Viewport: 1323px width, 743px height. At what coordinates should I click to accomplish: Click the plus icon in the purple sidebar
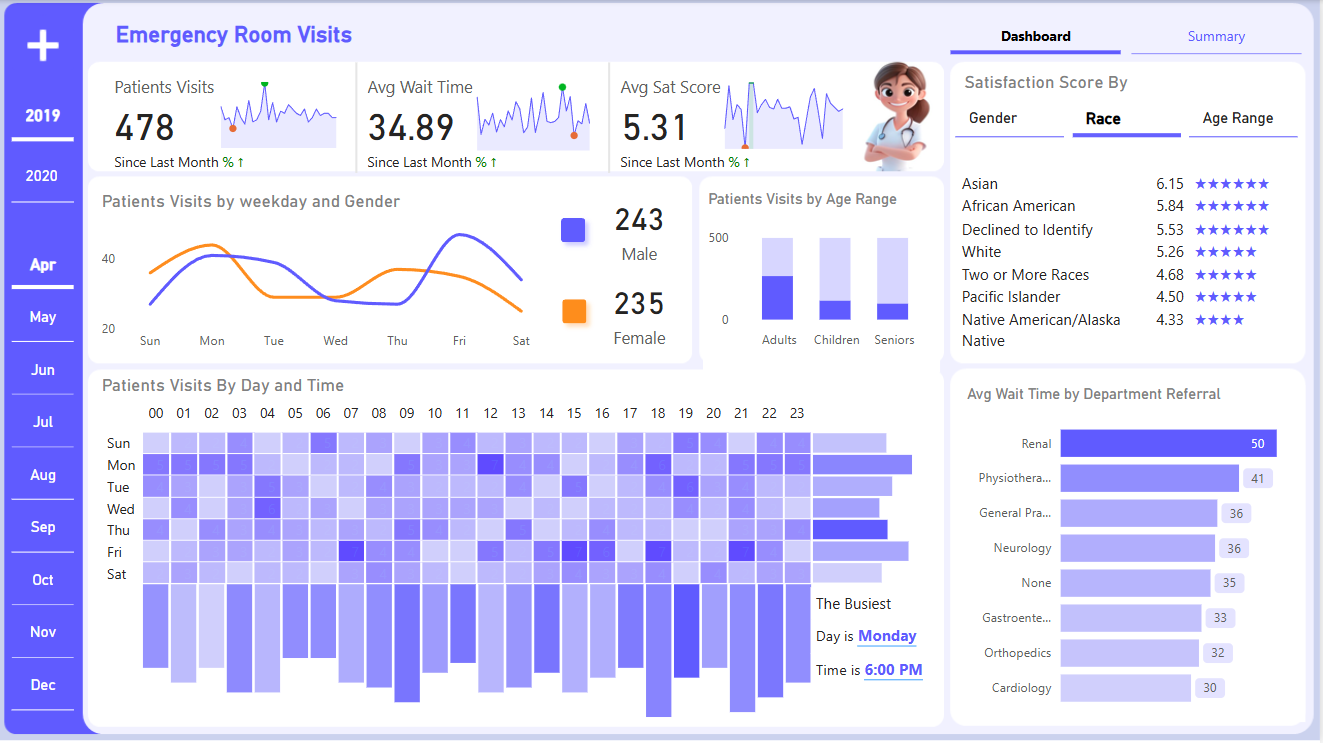tap(42, 45)
